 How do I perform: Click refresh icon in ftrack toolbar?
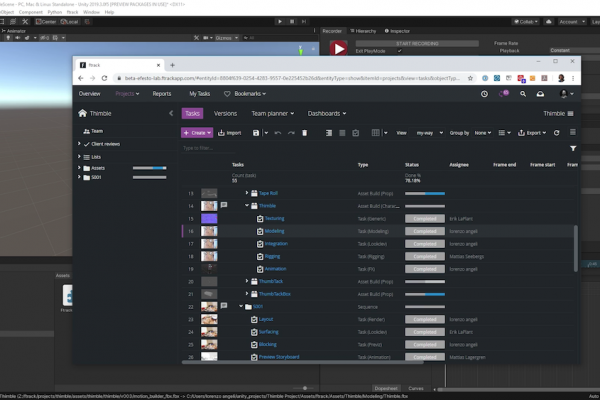pos(557,133)
